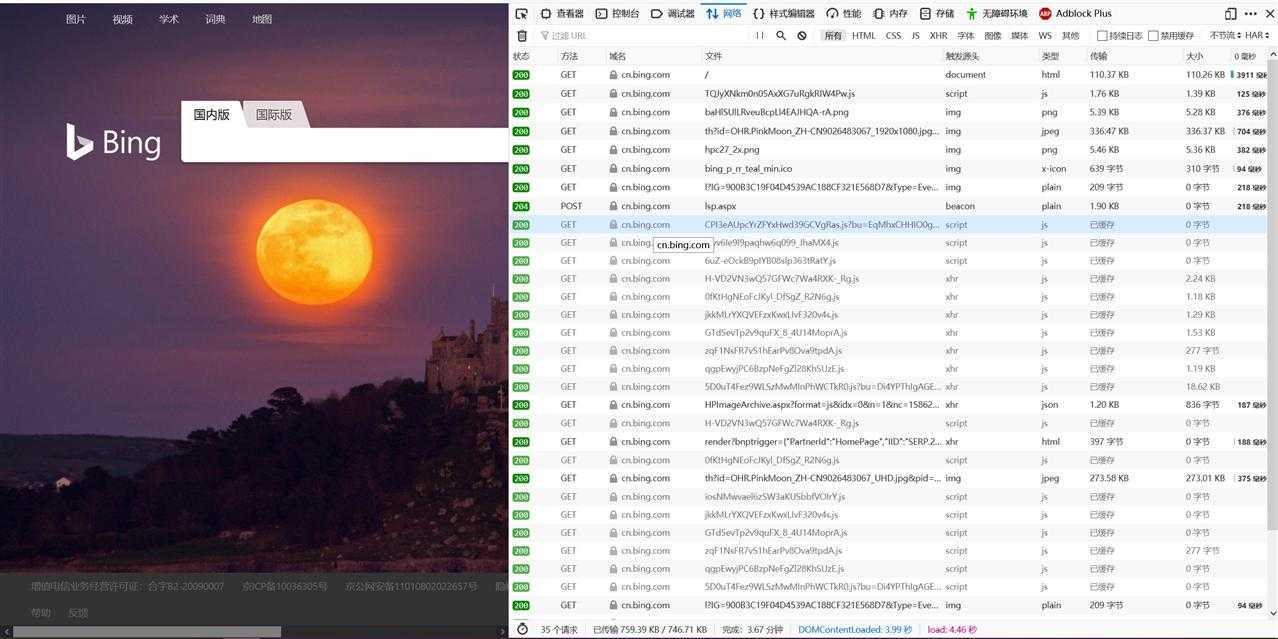The width and height of the screenshot is (1278, 639).
Task: Click the request blocking circle-slash icon
Action: point(802,35)
